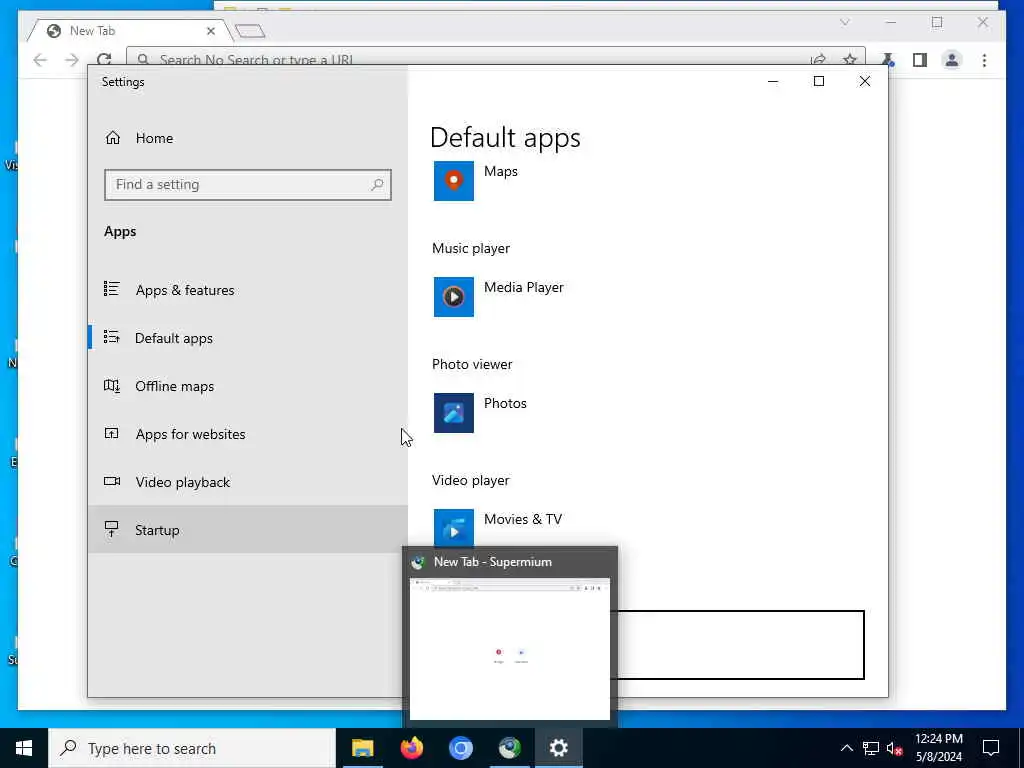Open the browser side panel icon
Viewport: 1024px width, 768px height.
point(920,60)
